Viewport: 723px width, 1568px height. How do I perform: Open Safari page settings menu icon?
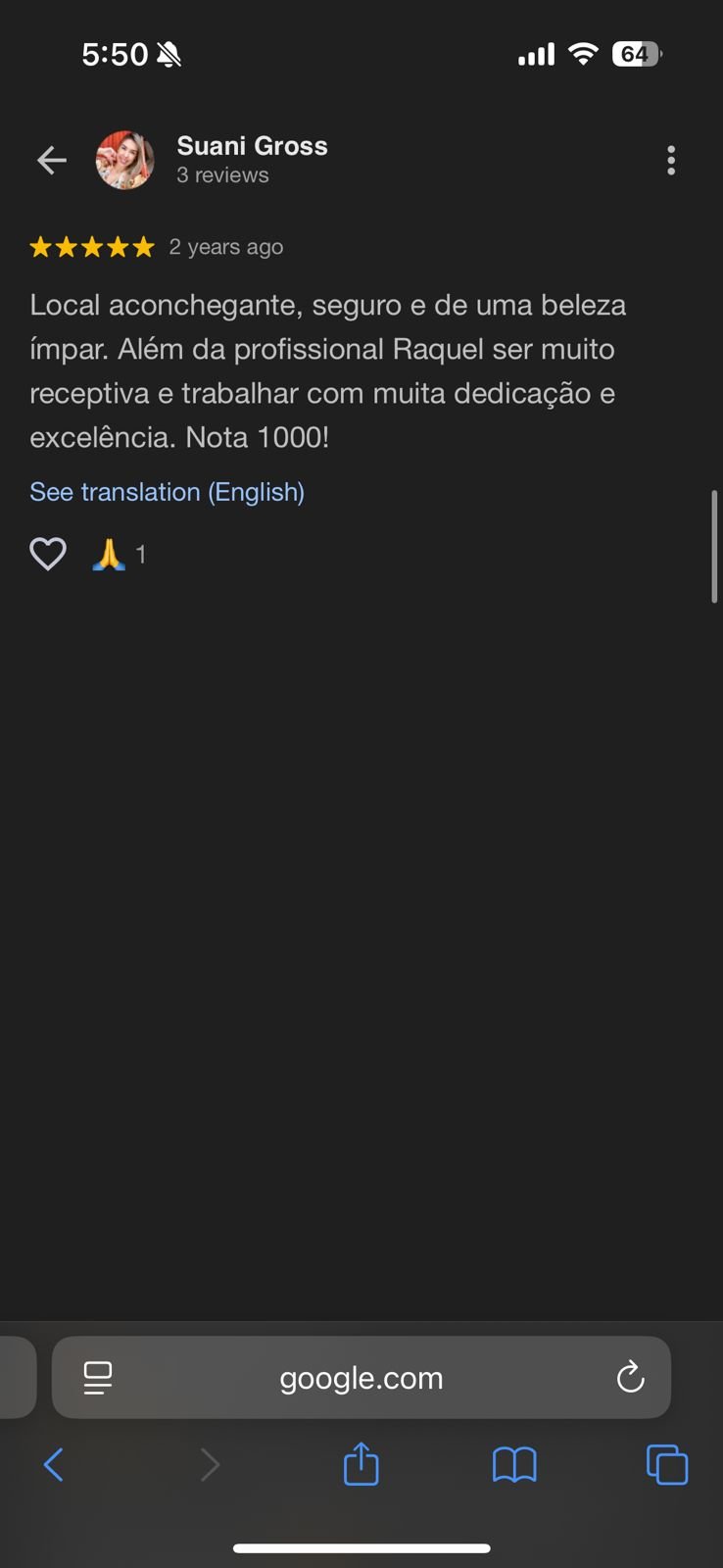(x=98, y=1378)
